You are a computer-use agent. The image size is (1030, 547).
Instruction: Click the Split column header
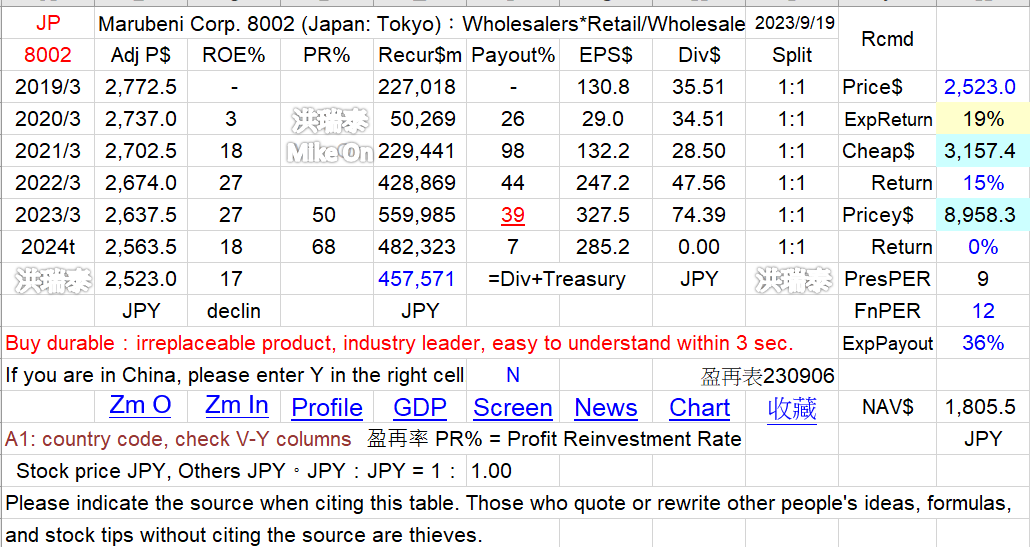point(792,55)
